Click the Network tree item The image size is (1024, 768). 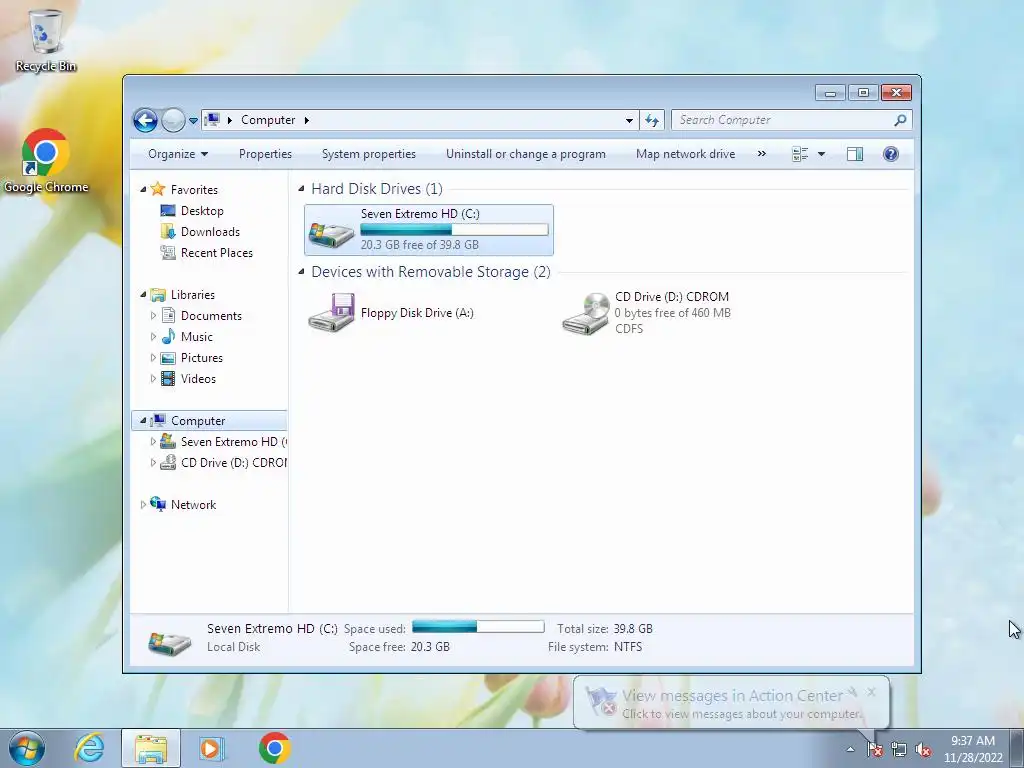click(x=193, y=505)
